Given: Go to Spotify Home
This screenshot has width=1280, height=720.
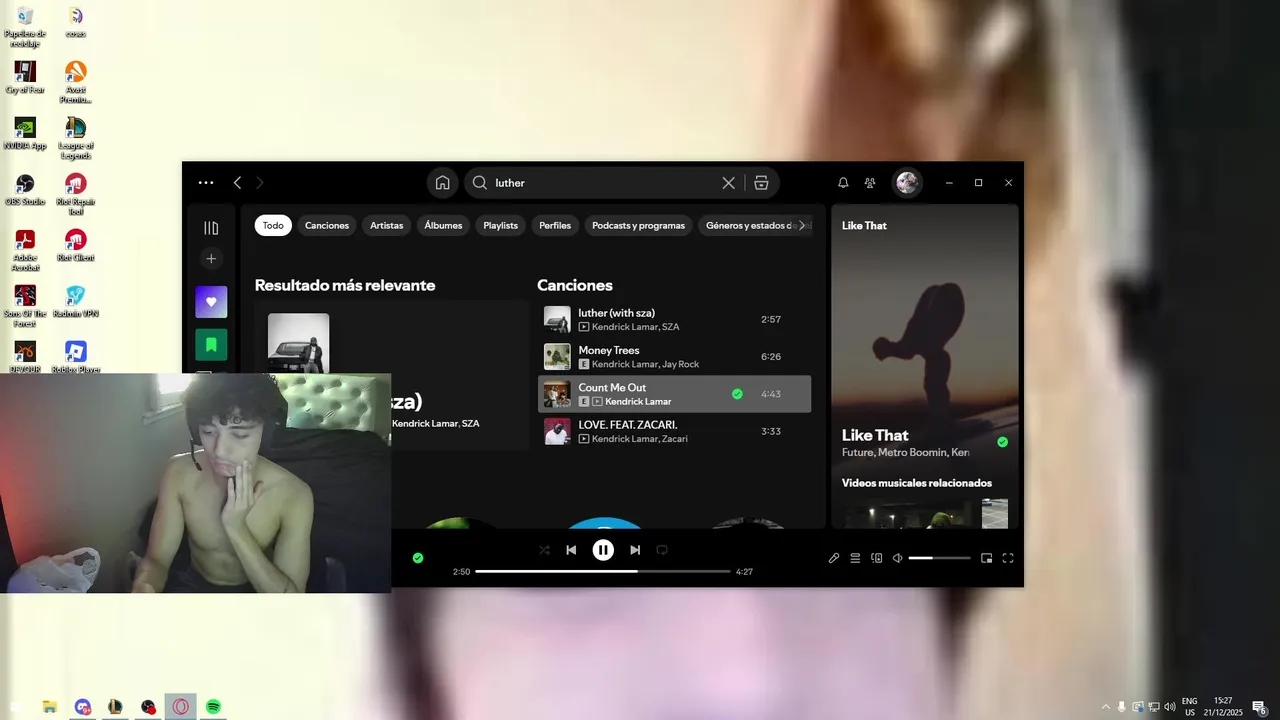Looking at the screenshot, I should coord(442,183).
